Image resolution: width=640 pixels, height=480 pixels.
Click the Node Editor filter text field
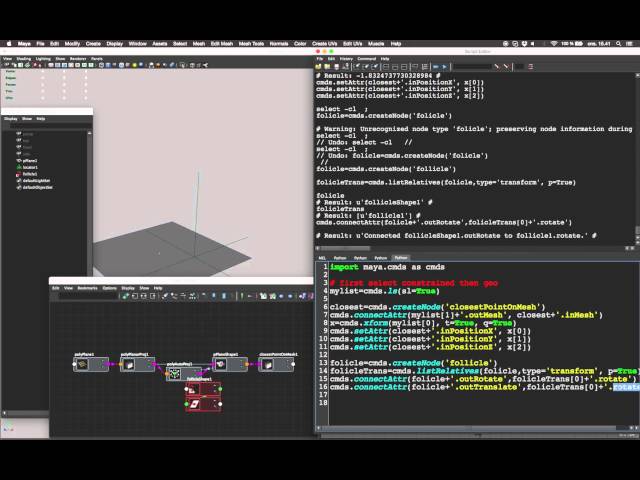click(87, 296)
